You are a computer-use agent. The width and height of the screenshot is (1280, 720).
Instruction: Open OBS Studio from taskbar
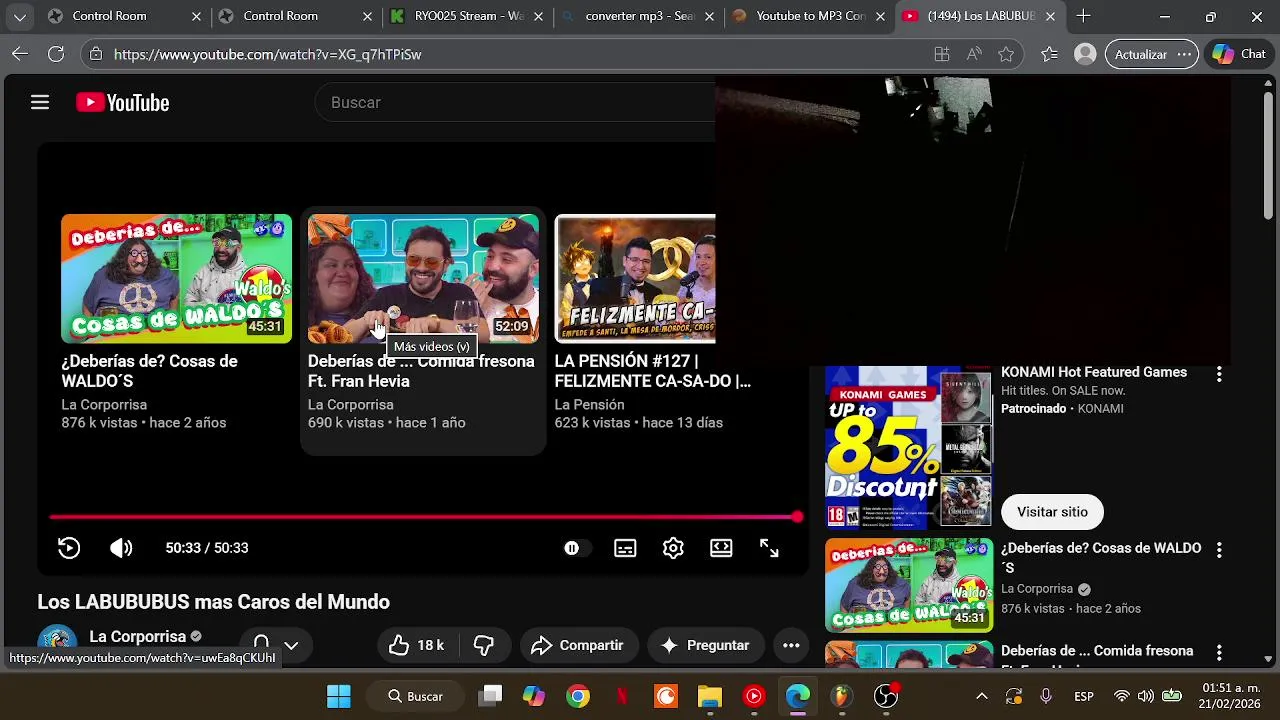pos(886,696)
